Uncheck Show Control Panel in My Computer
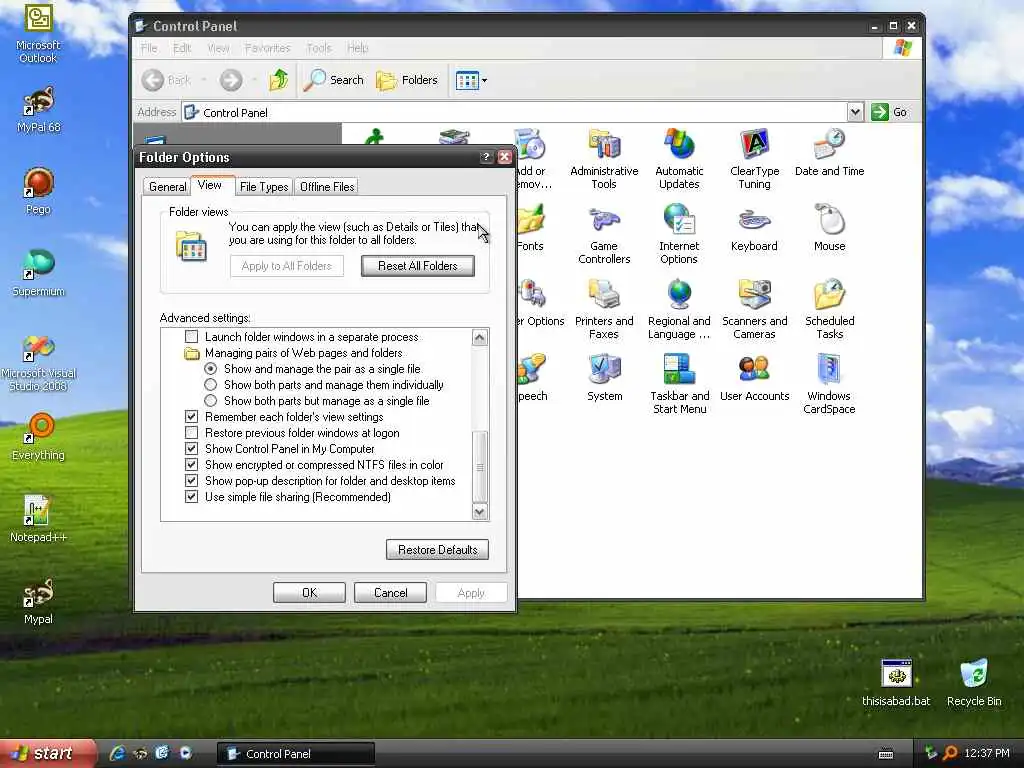1024x768 pixels. (191, 449)
